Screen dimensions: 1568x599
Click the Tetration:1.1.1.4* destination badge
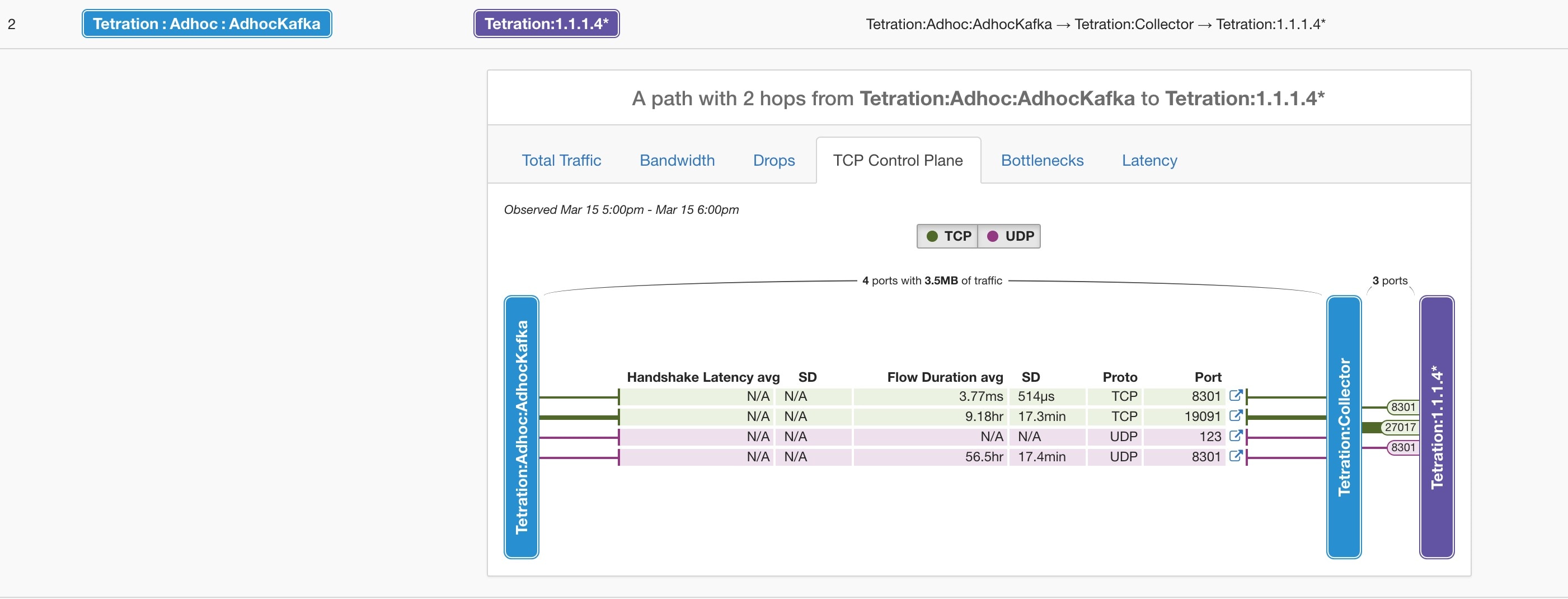tap(546, 24)
